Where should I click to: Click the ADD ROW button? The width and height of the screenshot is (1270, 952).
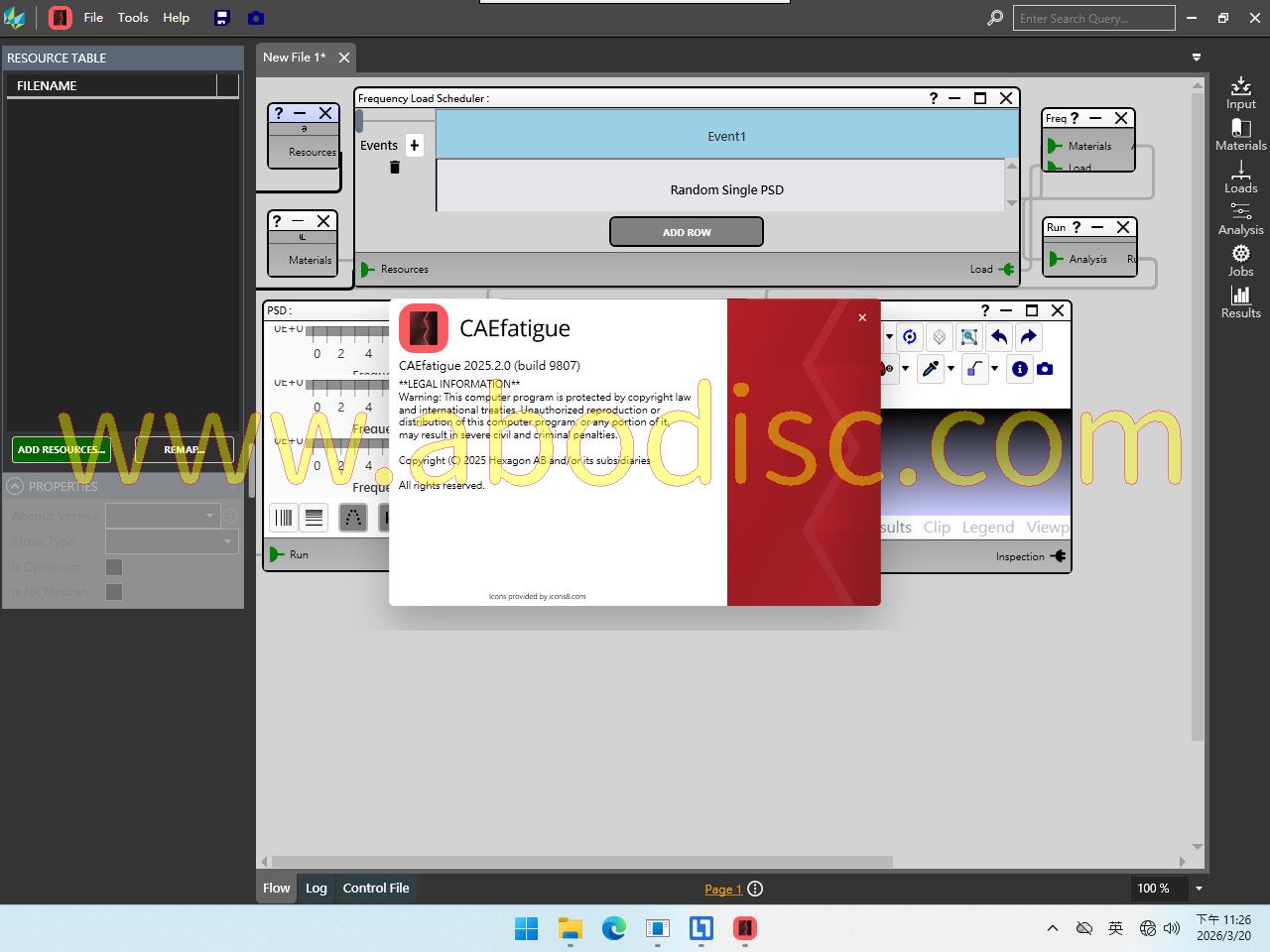click(687, 232)
